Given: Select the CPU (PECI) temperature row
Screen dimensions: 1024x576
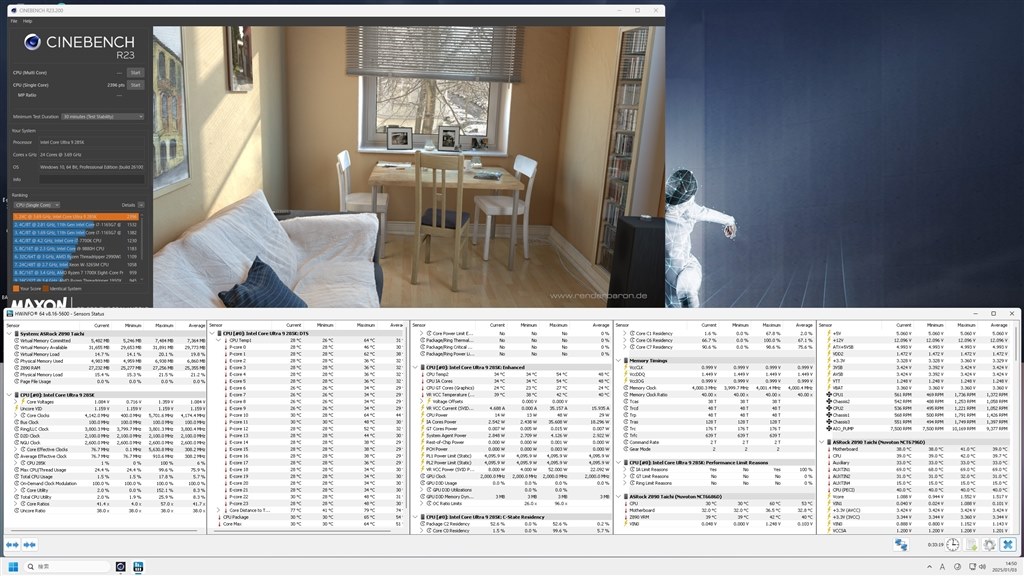Looking at the screenshot, I should pyautogui.click(x=917, y=490).
